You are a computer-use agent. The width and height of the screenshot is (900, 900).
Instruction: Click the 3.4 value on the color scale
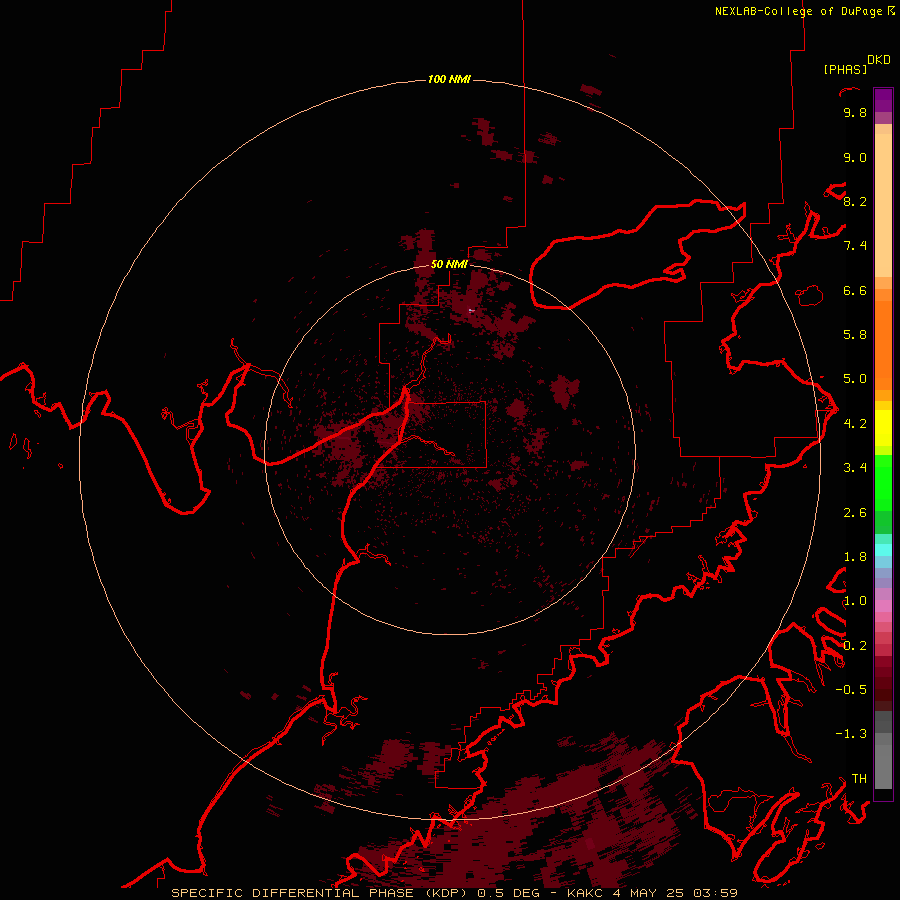pyautogui.click(x=855, y=468)
